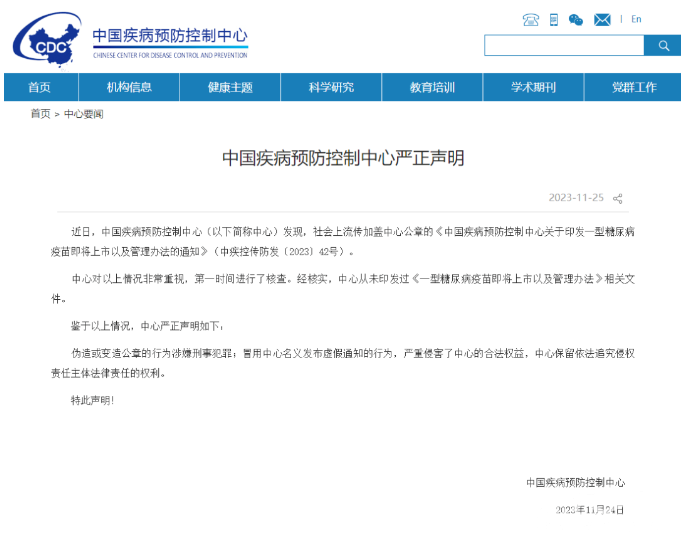Open the 首页 navigation tab

tap(41, 87)
